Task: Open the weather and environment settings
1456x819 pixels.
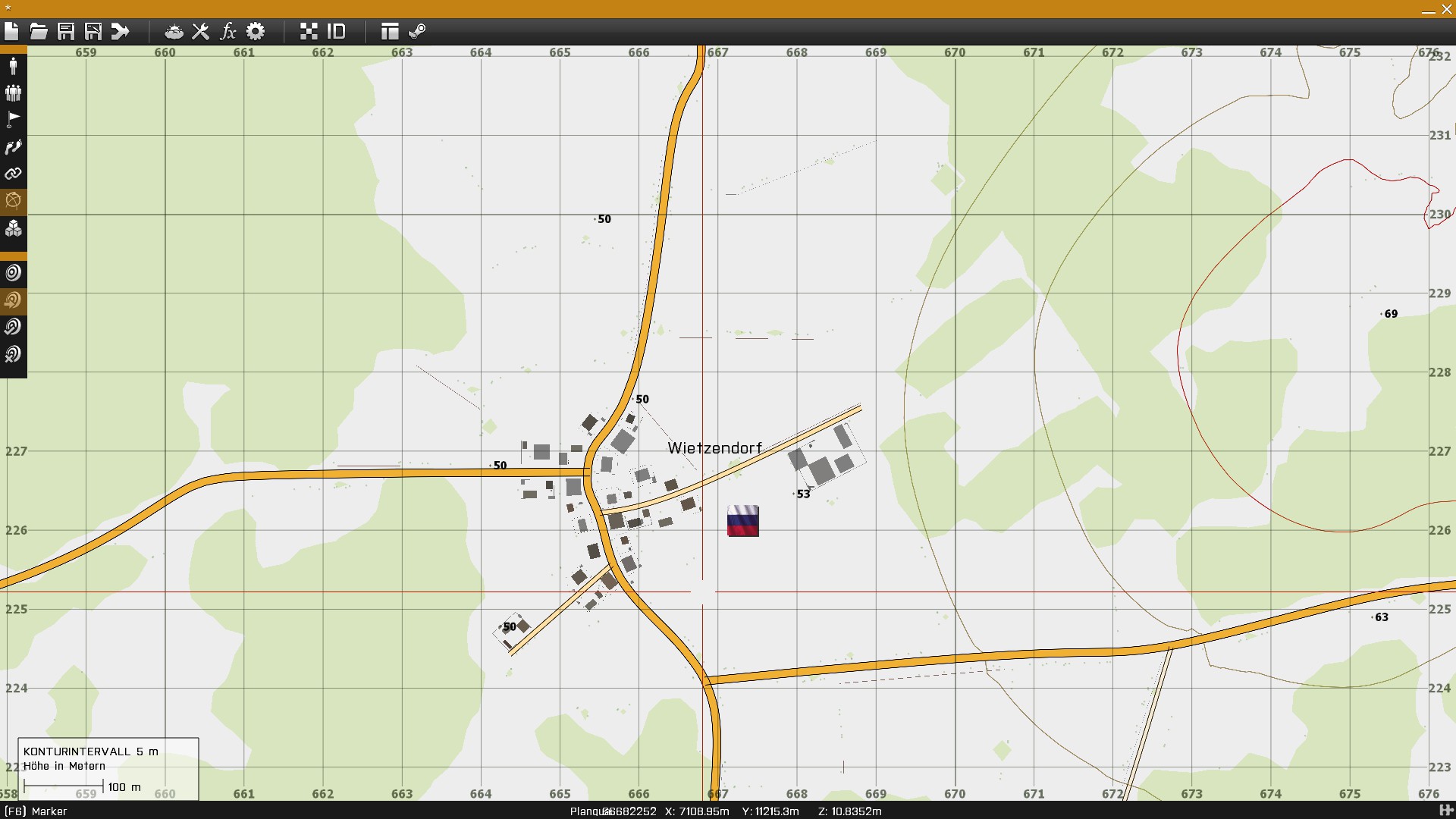Action: (x=174, y=31)
